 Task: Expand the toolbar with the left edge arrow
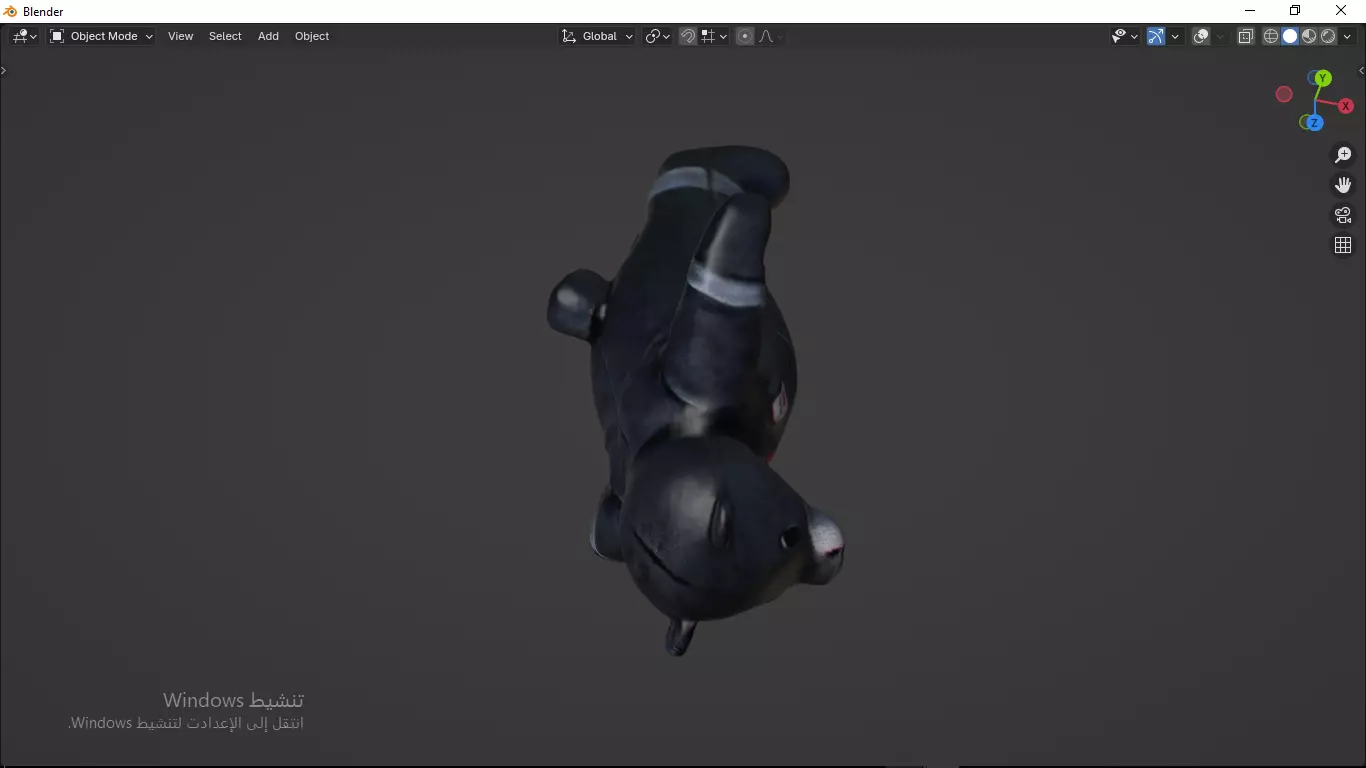tap(3, 71)
